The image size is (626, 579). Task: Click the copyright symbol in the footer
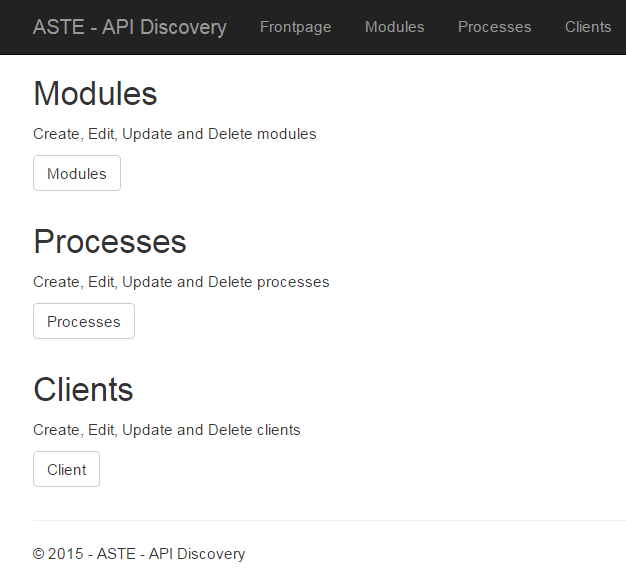click(x=39, y=554)
